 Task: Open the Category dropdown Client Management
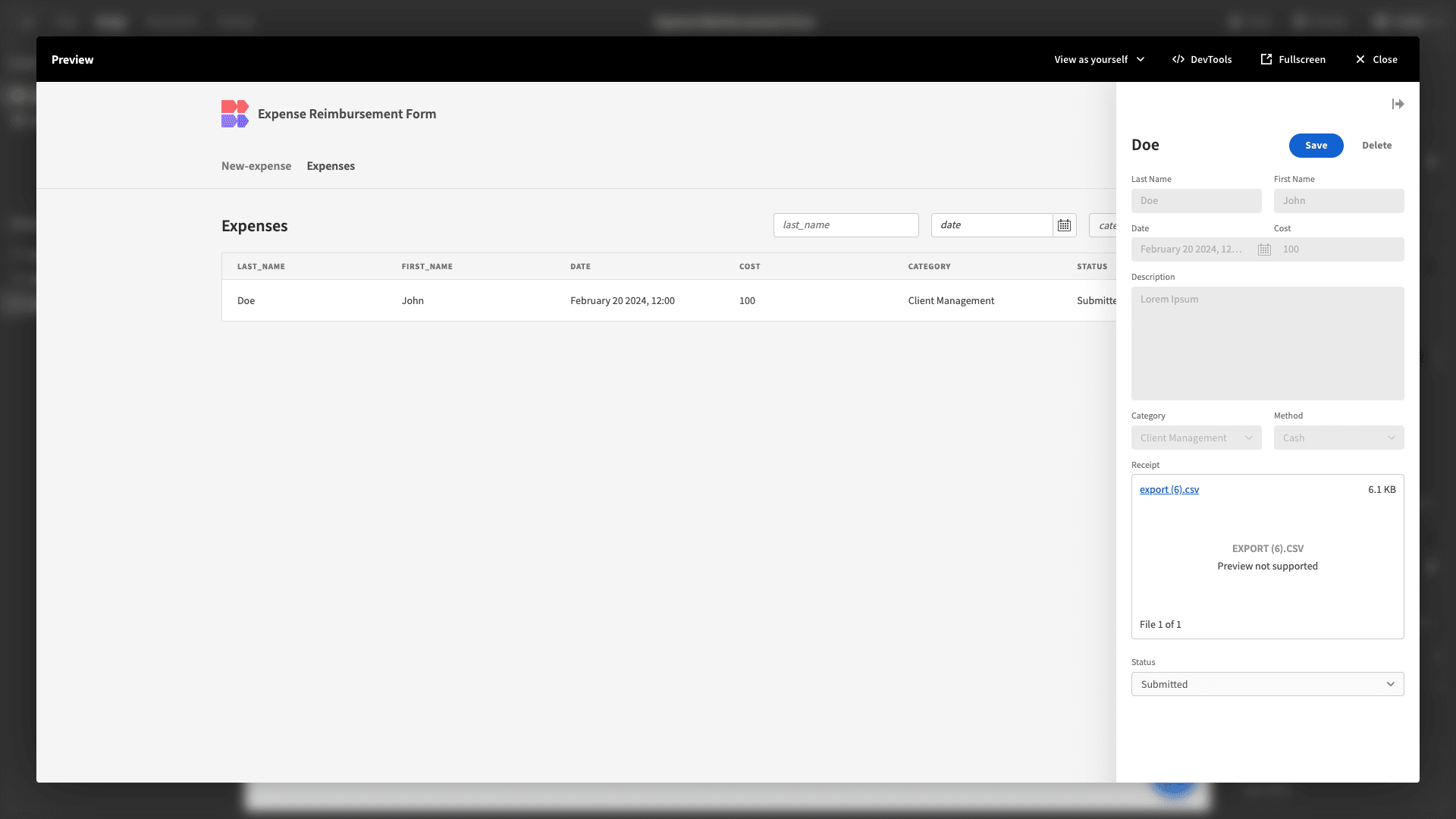[x=1196, y=438]
